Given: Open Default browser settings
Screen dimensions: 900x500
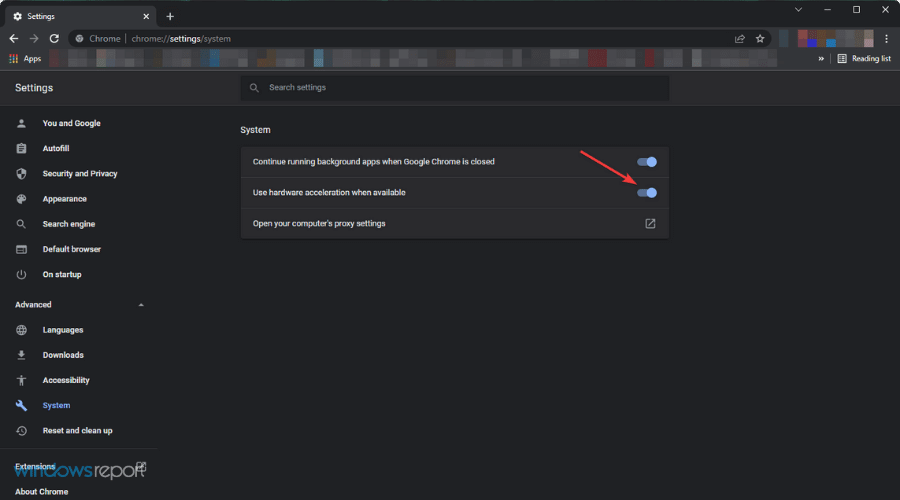Looking at the screenshot, I should [x=71, y=250].
